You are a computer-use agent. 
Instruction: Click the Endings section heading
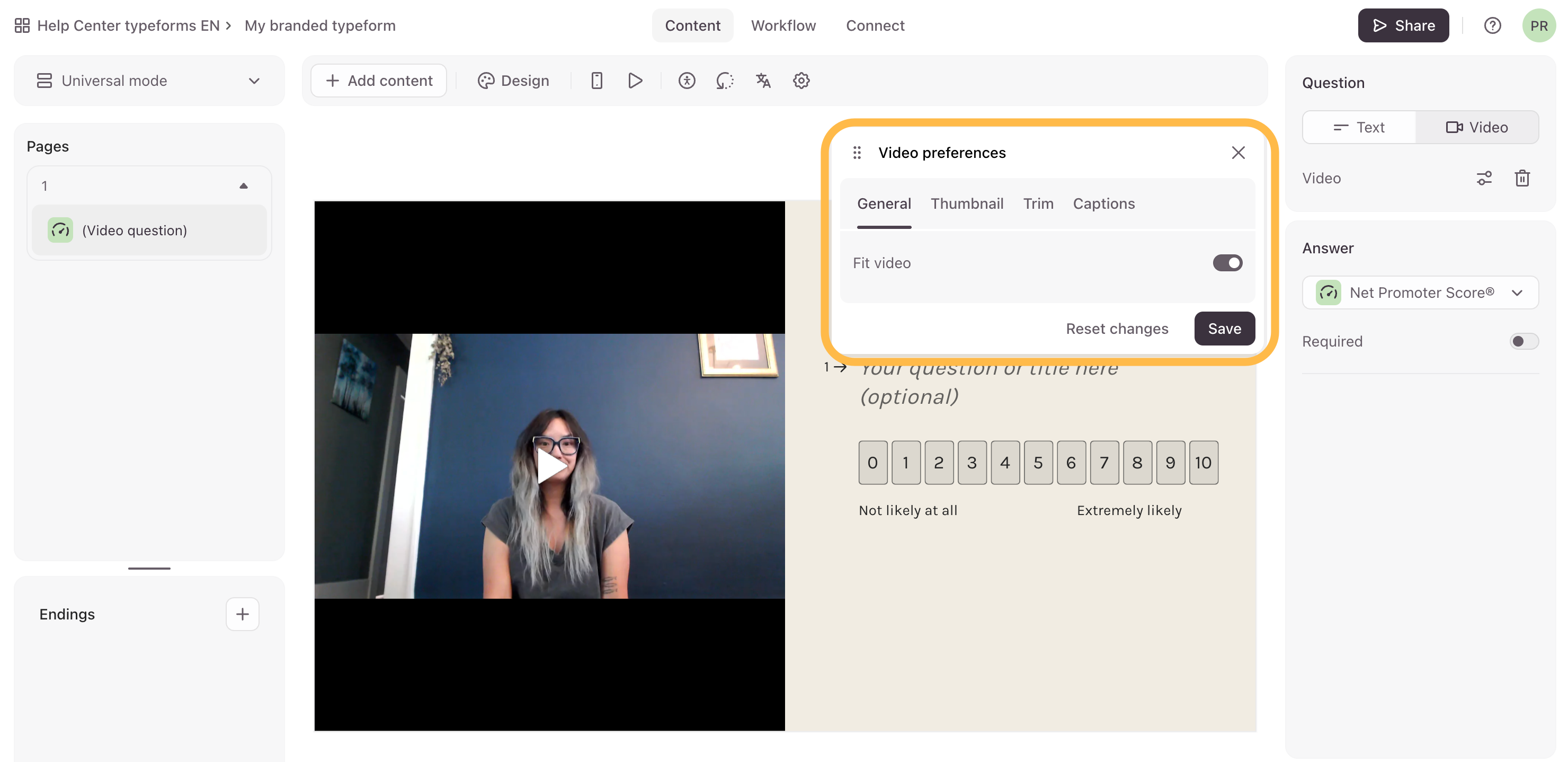click(67, 614)
